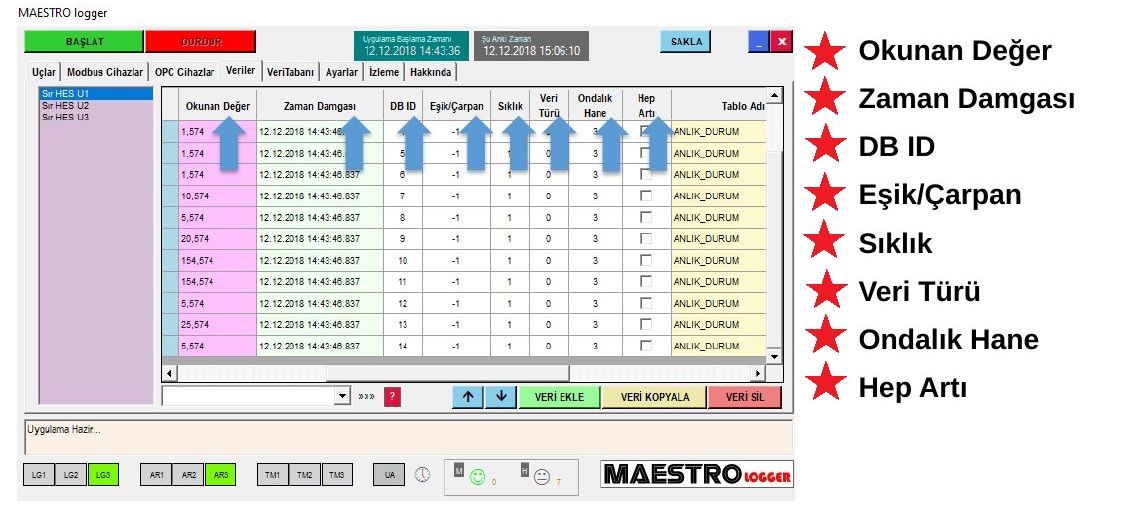1134x513 pixels.
Task: Enable Hep Artı checkbox for DB ID 8
Action: 646,217
